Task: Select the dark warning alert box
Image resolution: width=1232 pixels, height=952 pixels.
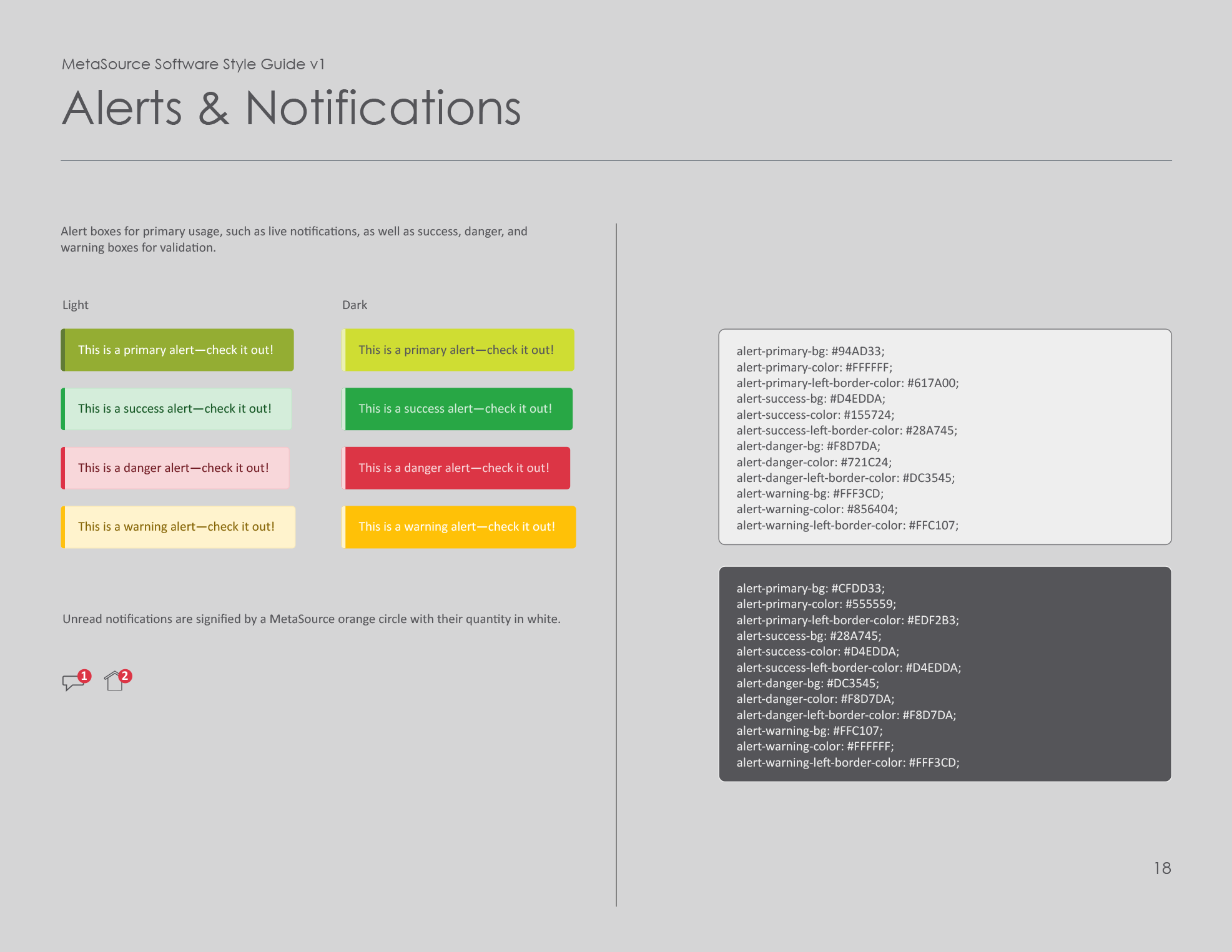Action: coord(460,526)
